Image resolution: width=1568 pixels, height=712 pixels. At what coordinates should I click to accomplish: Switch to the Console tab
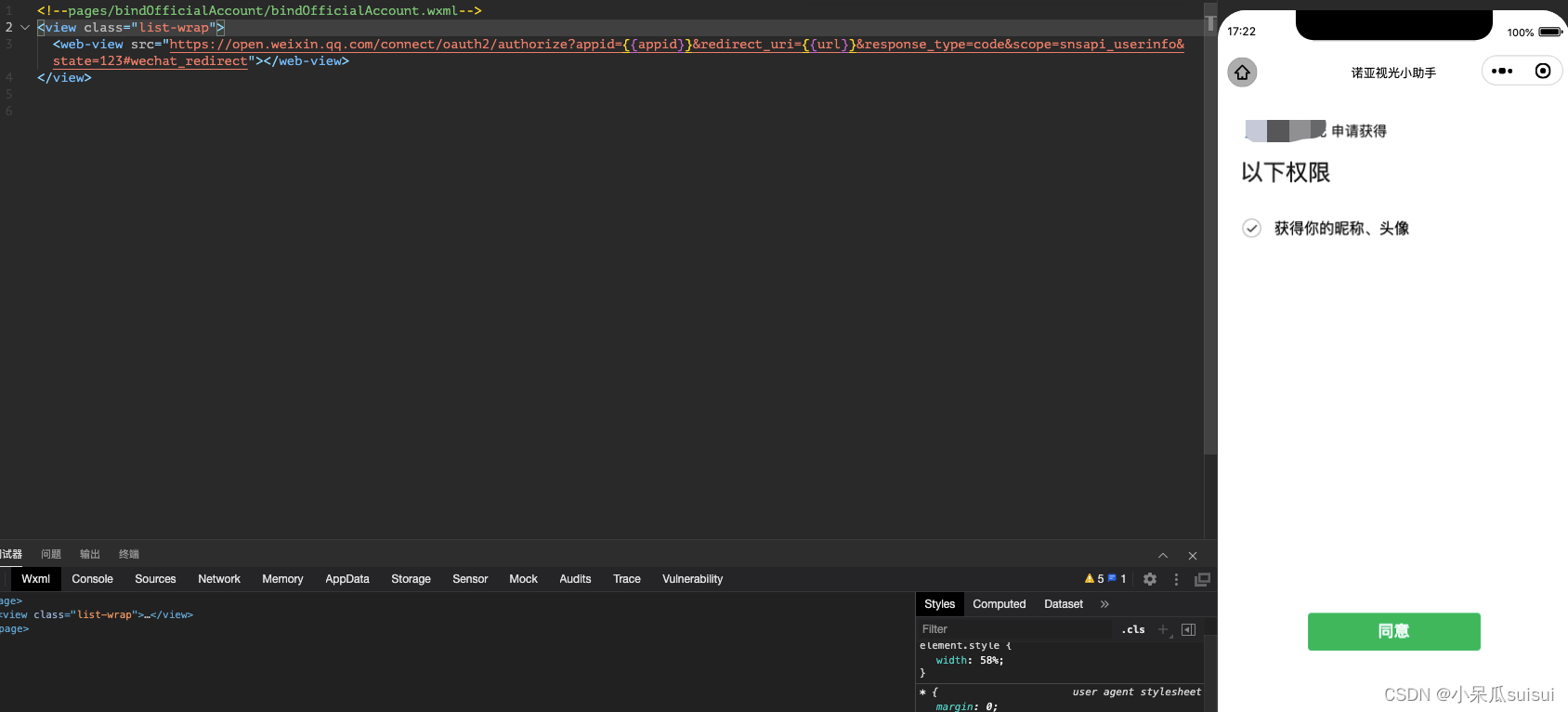coord(93,579)
